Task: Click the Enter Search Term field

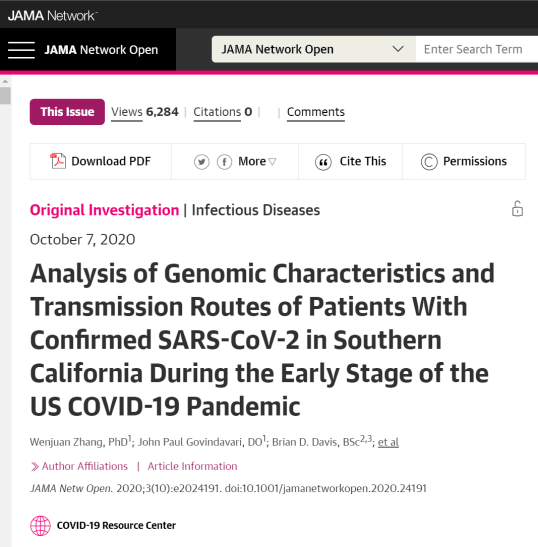Action: [477, 49]
